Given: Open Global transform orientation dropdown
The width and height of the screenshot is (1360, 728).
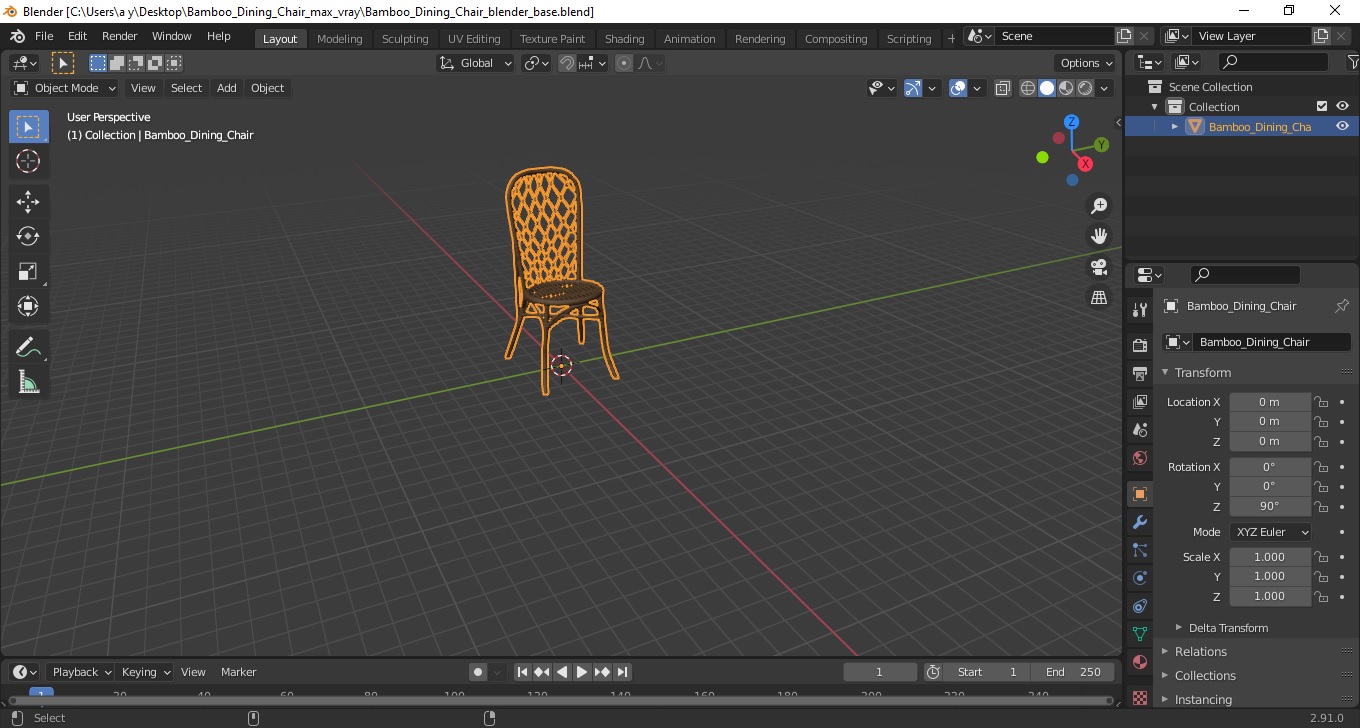Looking at the screenshot, I should pyautogui.click(x=476, y=63).
